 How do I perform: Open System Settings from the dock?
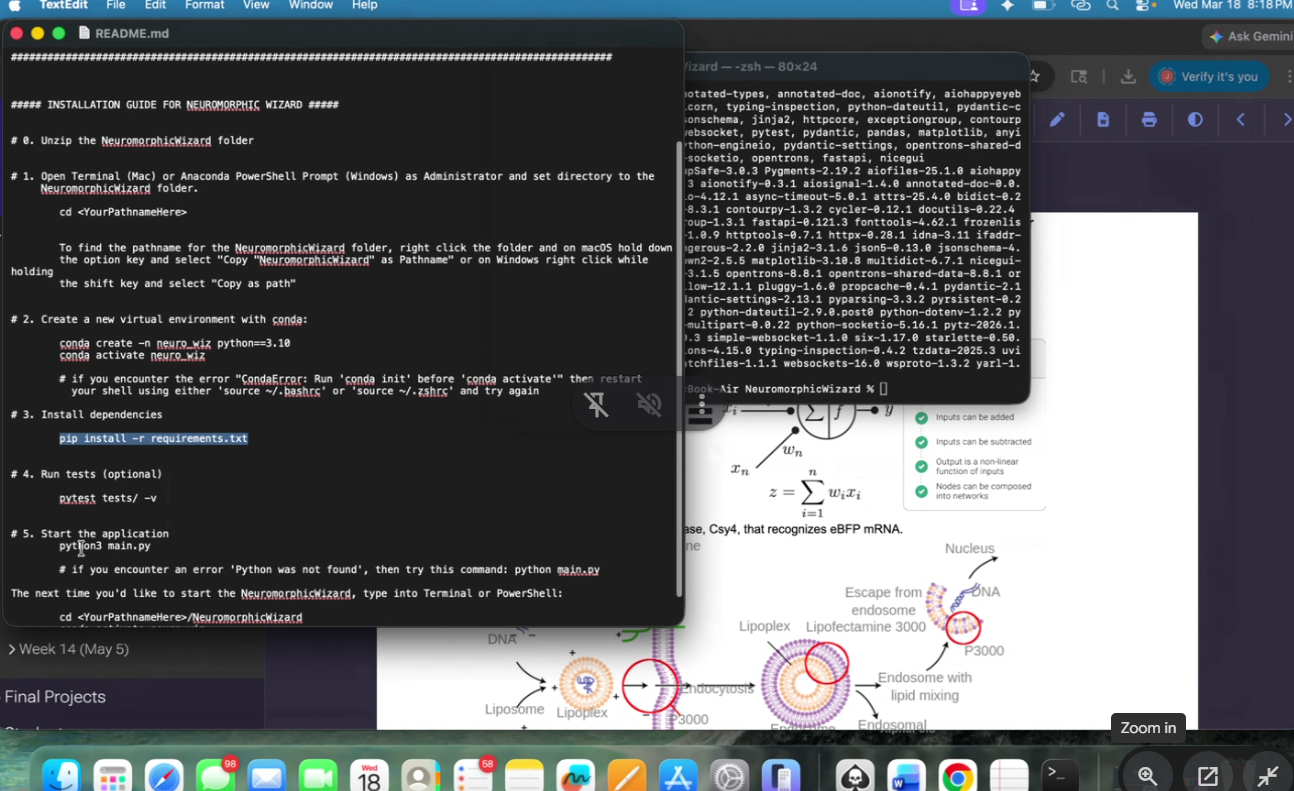coord(729,776)
